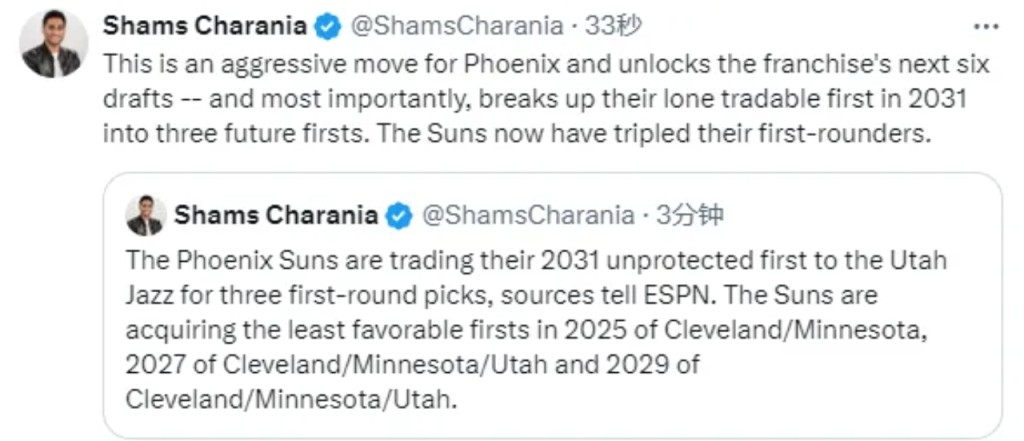Click the small avatar in the quoted tweet
1024x441 pixels.
pos(146,216)
